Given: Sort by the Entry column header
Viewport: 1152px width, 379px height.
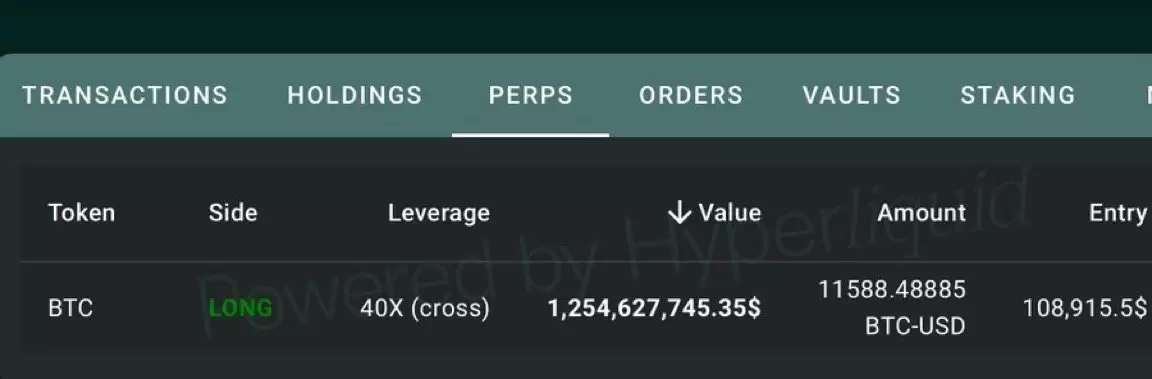Looking at the screenshot, I should pos(1117,213).
